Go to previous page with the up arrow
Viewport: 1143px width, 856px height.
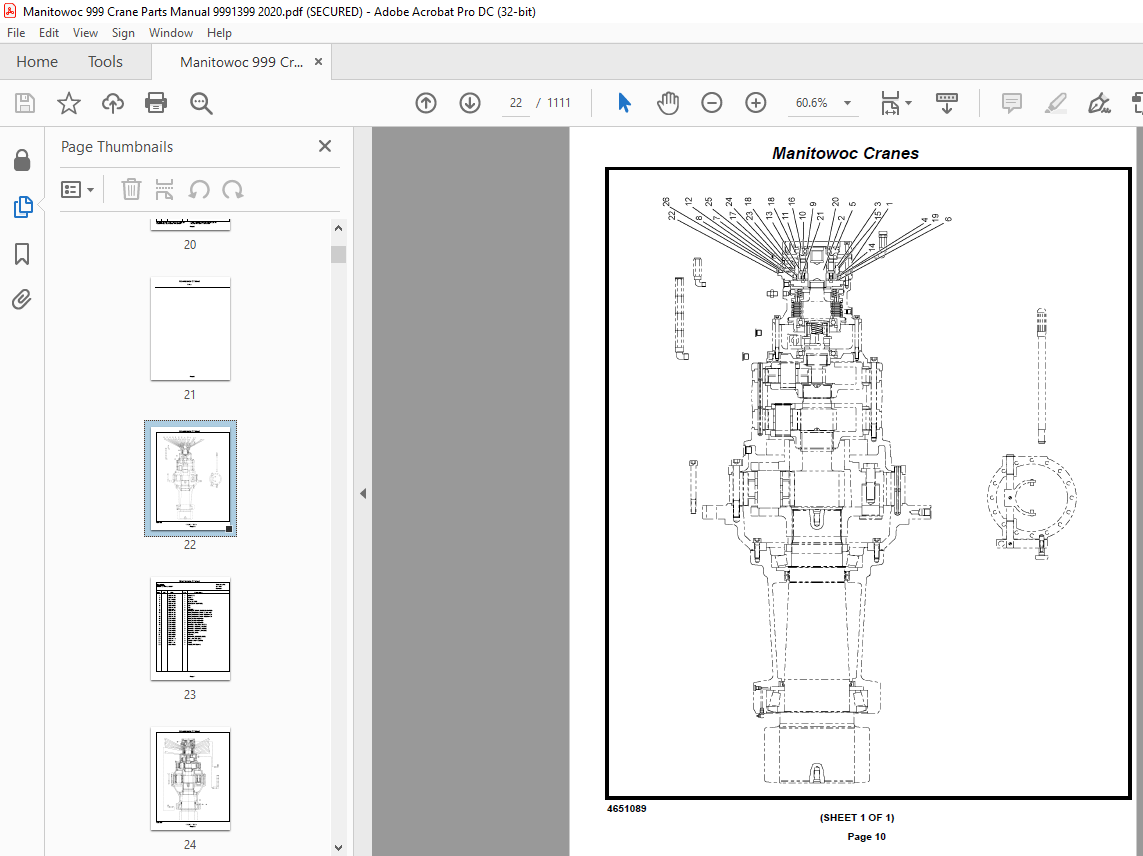coord(426,103)
